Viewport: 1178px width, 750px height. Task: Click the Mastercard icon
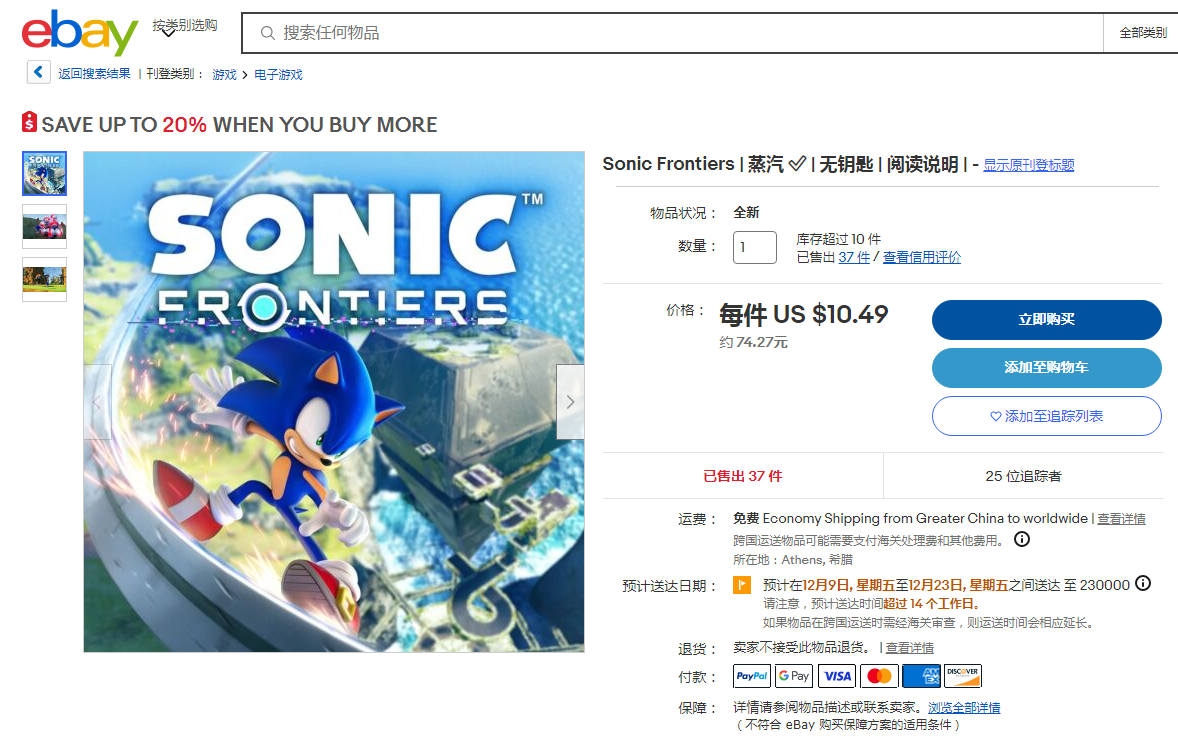click(x=879, y=676)
